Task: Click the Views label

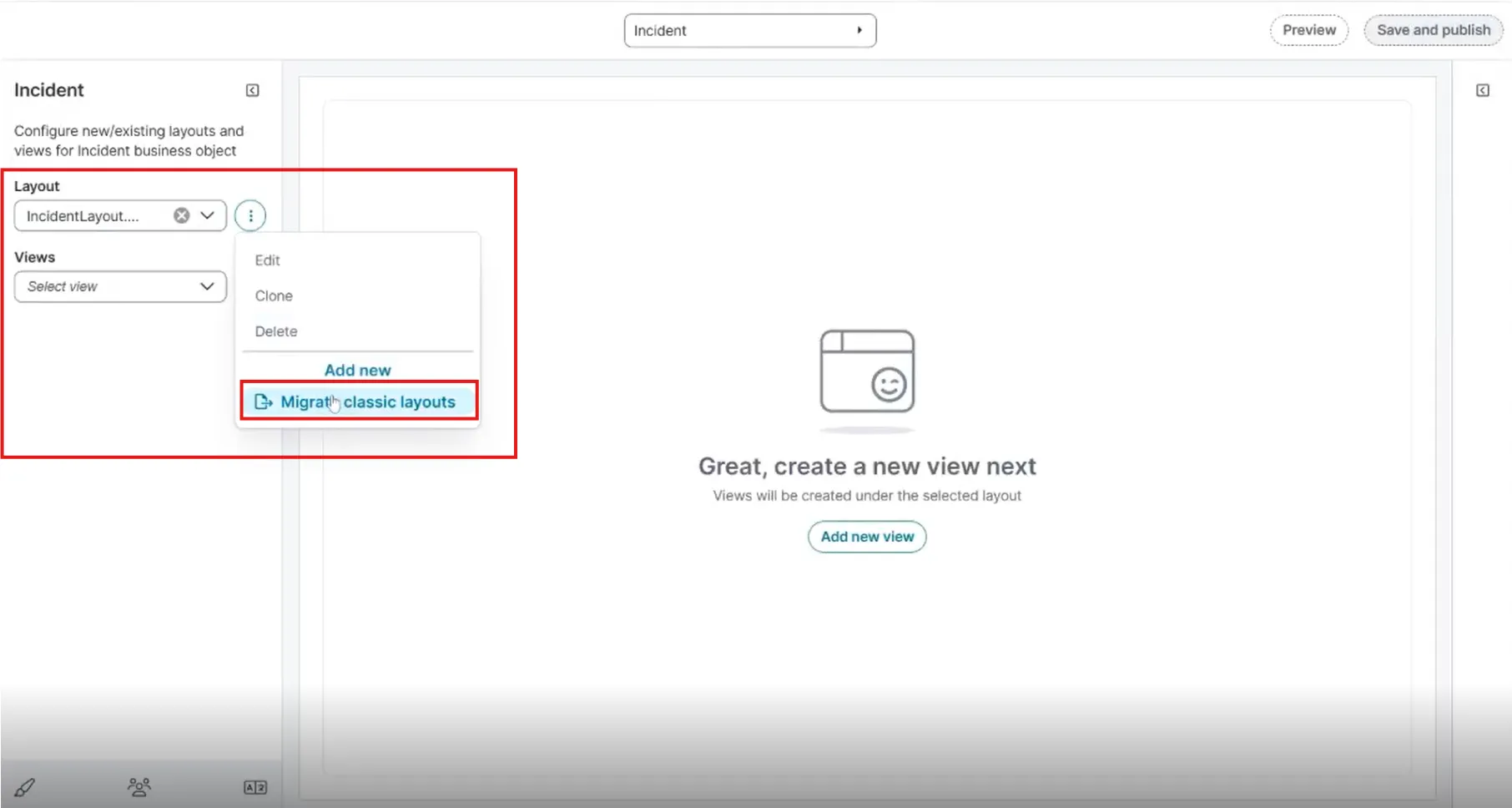Action: [34, 257]
